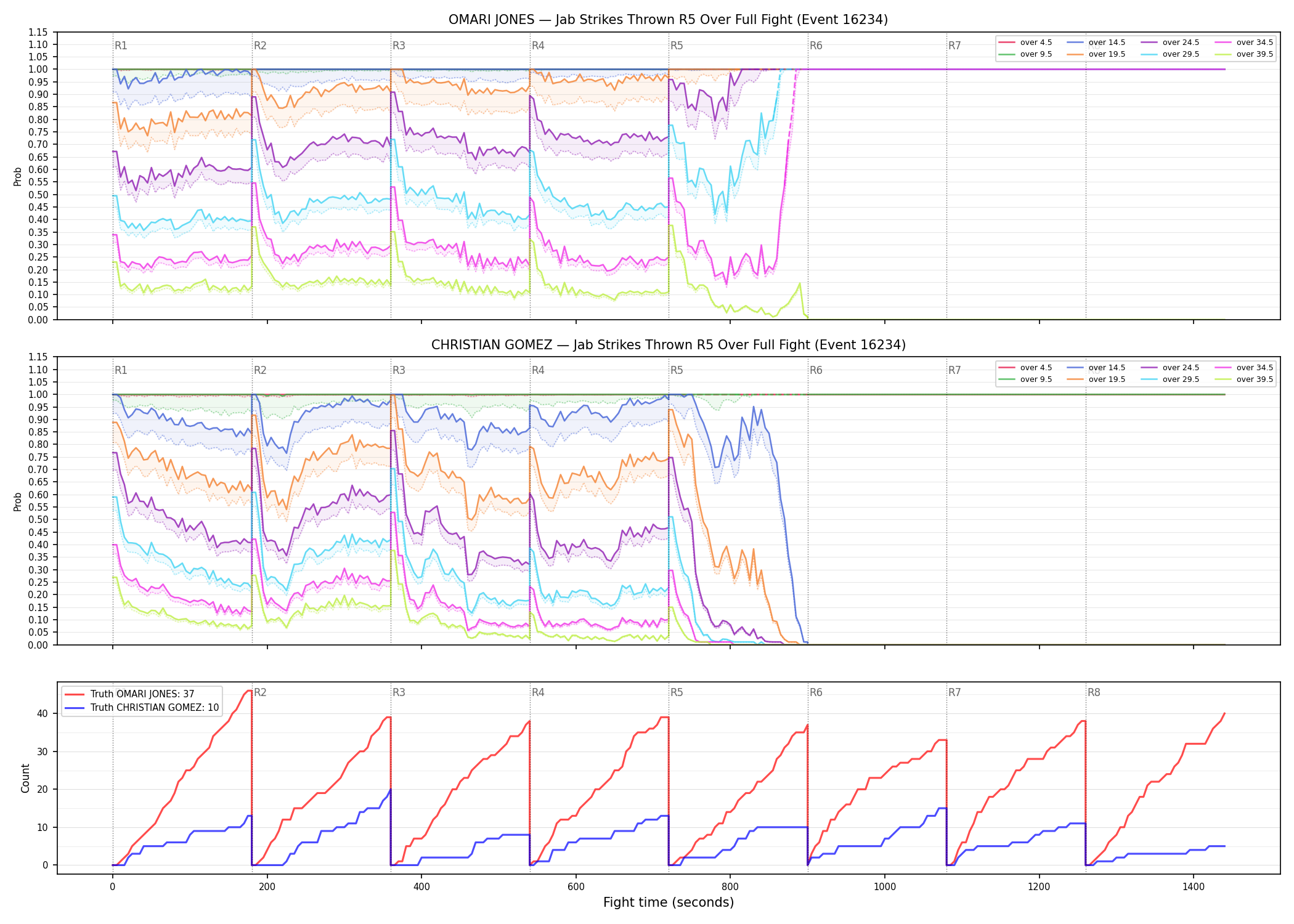The width and height of the screenshot is (1294, 924).
Task: Click R2 marker in the Count chart
Action: [260, 692]
